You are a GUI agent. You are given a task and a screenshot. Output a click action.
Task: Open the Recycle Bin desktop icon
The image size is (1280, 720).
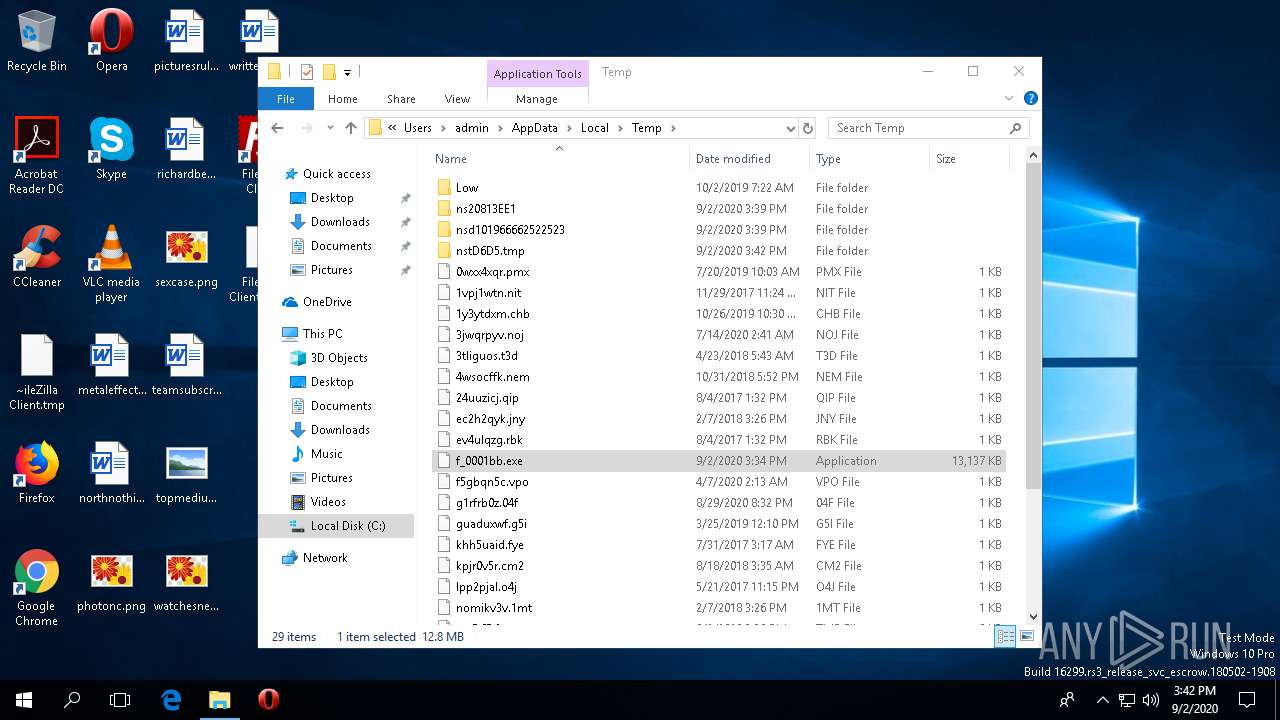(x=37, y=40)
